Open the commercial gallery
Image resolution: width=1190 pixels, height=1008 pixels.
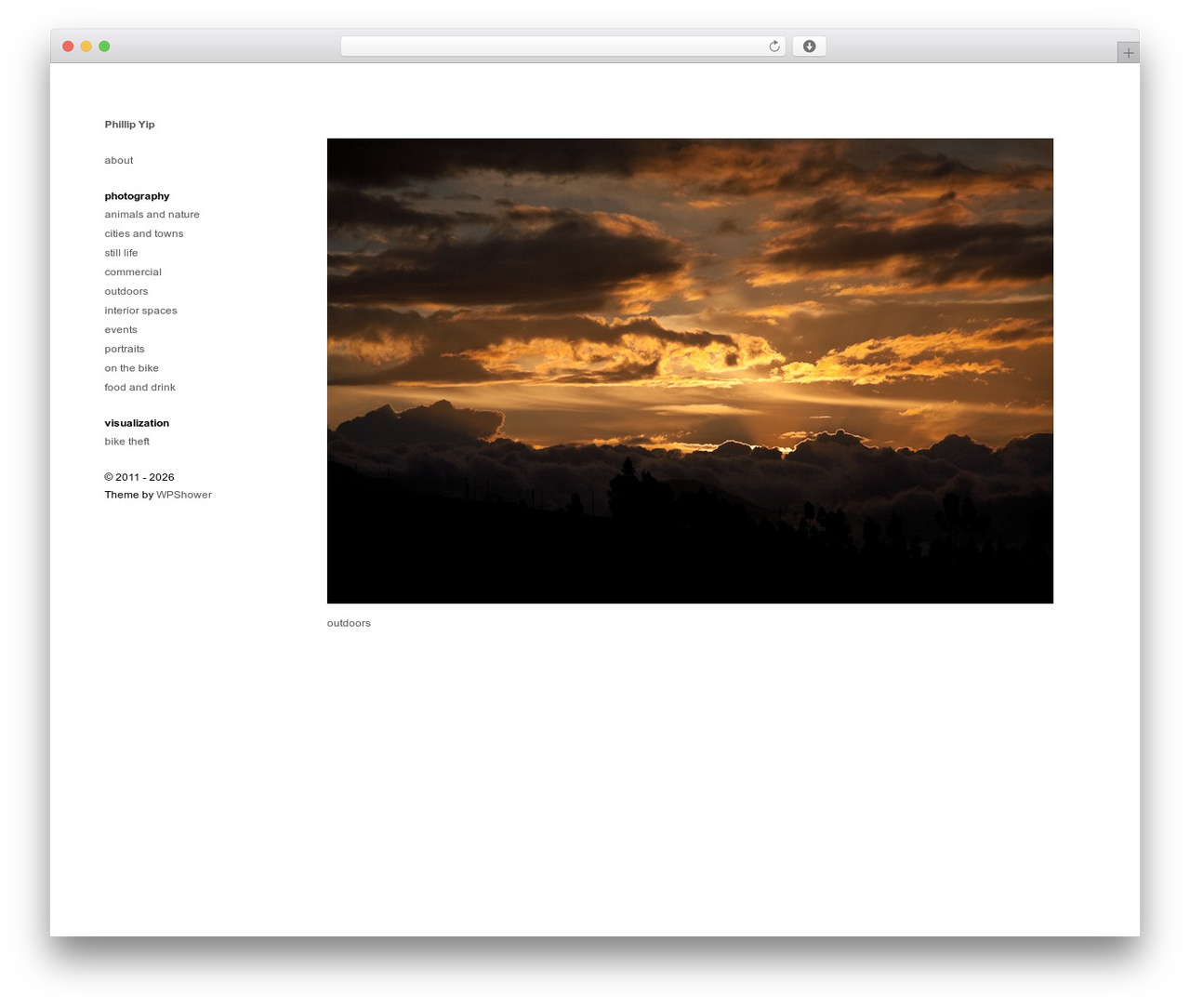tap(133, 272)
